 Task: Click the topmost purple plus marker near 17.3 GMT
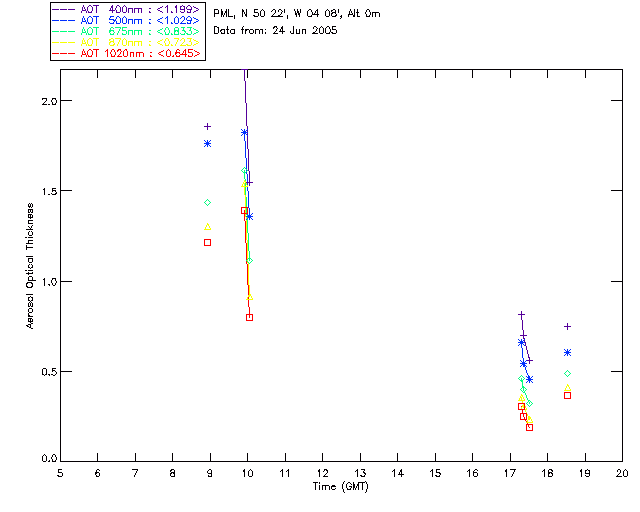(521, 315)
